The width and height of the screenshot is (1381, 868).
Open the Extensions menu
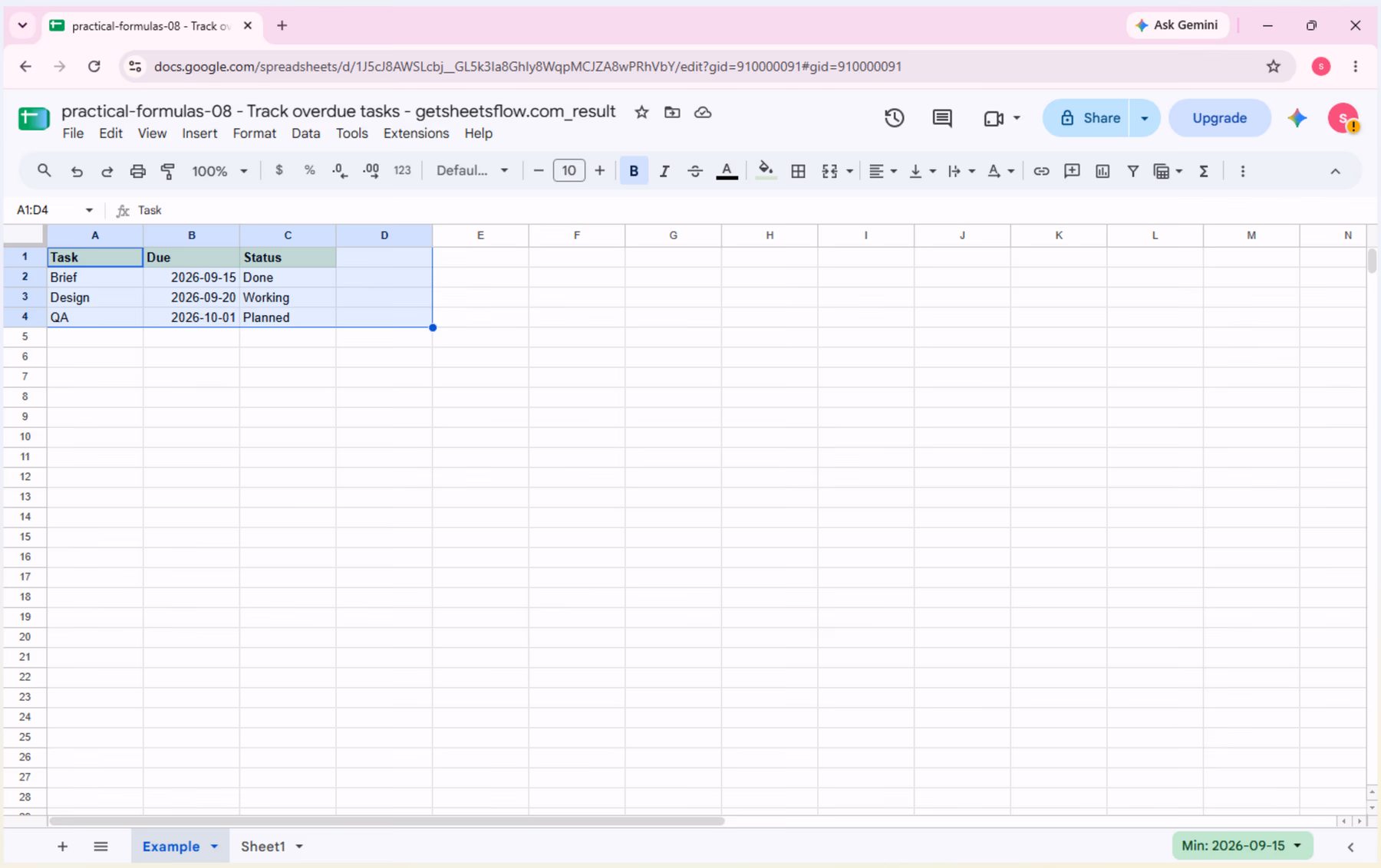(416, 133)
